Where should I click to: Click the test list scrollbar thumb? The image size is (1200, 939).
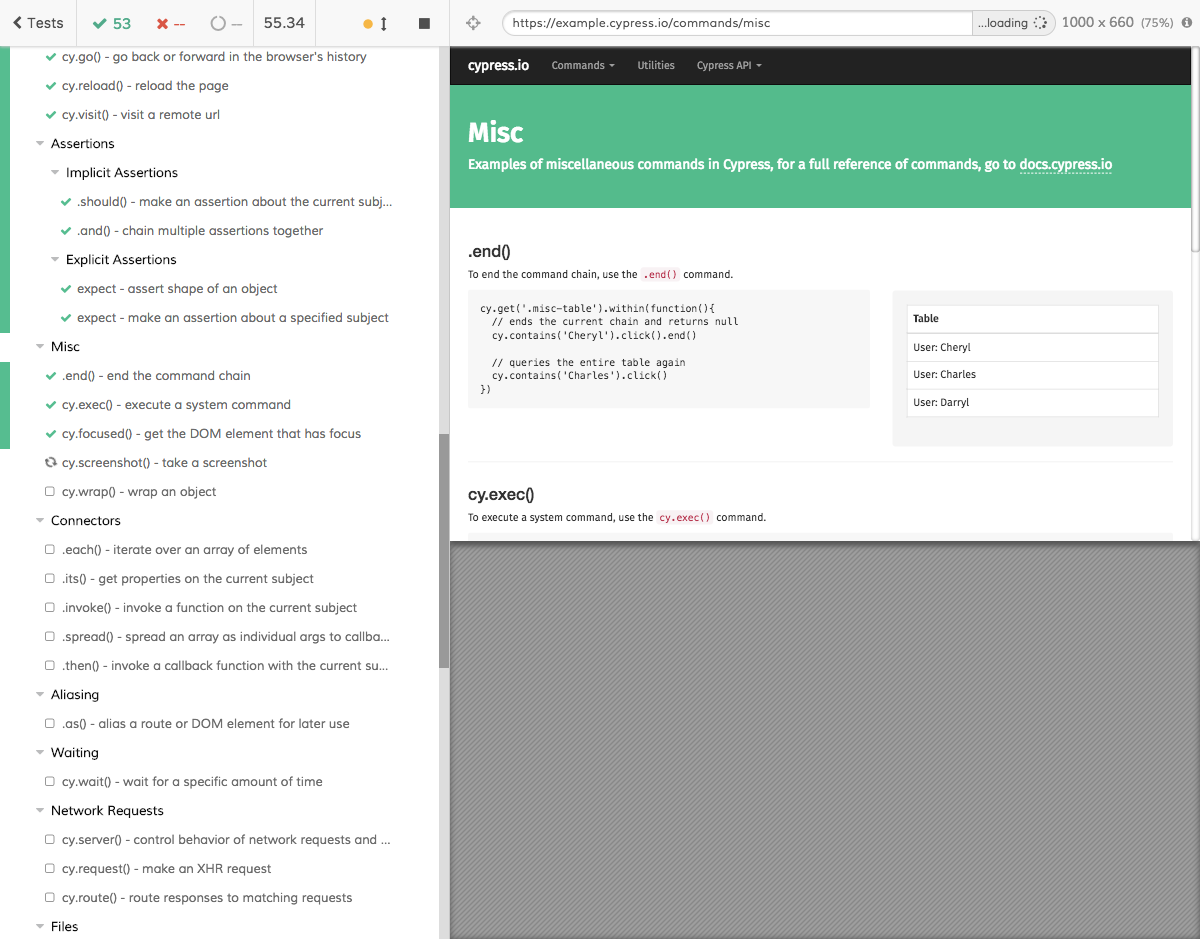(444, 551)
